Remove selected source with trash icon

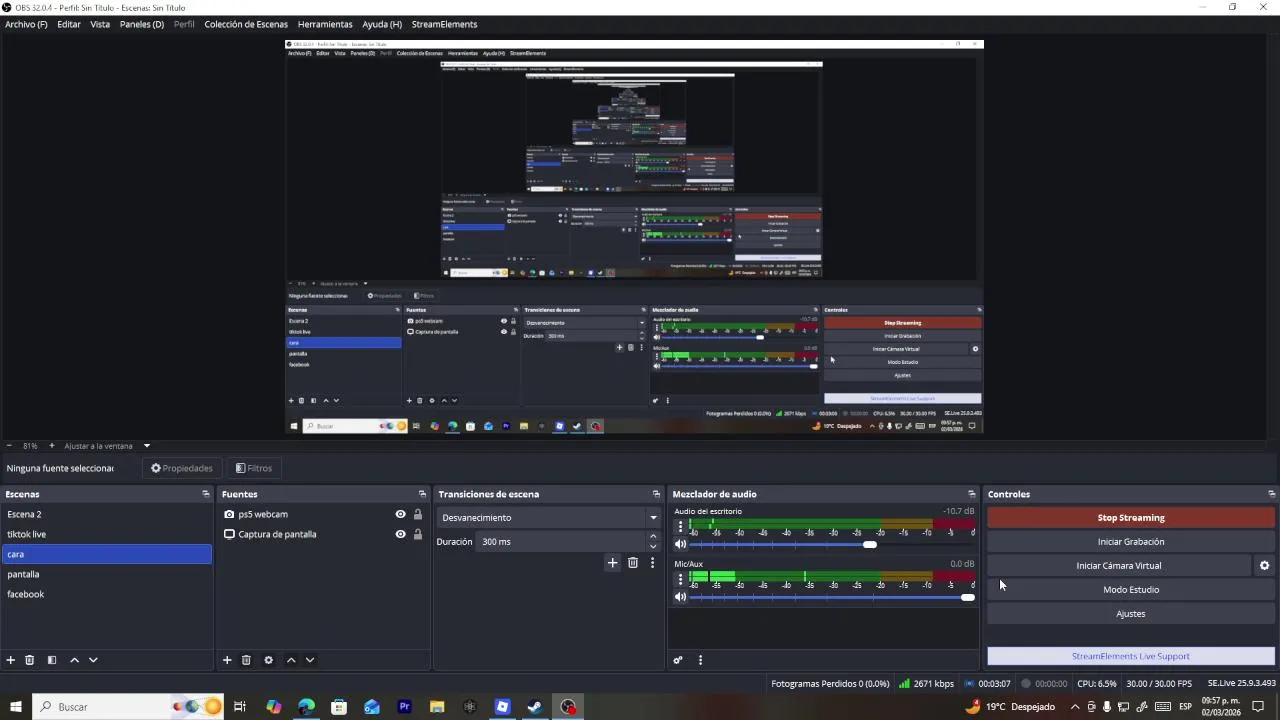(246, 660)
